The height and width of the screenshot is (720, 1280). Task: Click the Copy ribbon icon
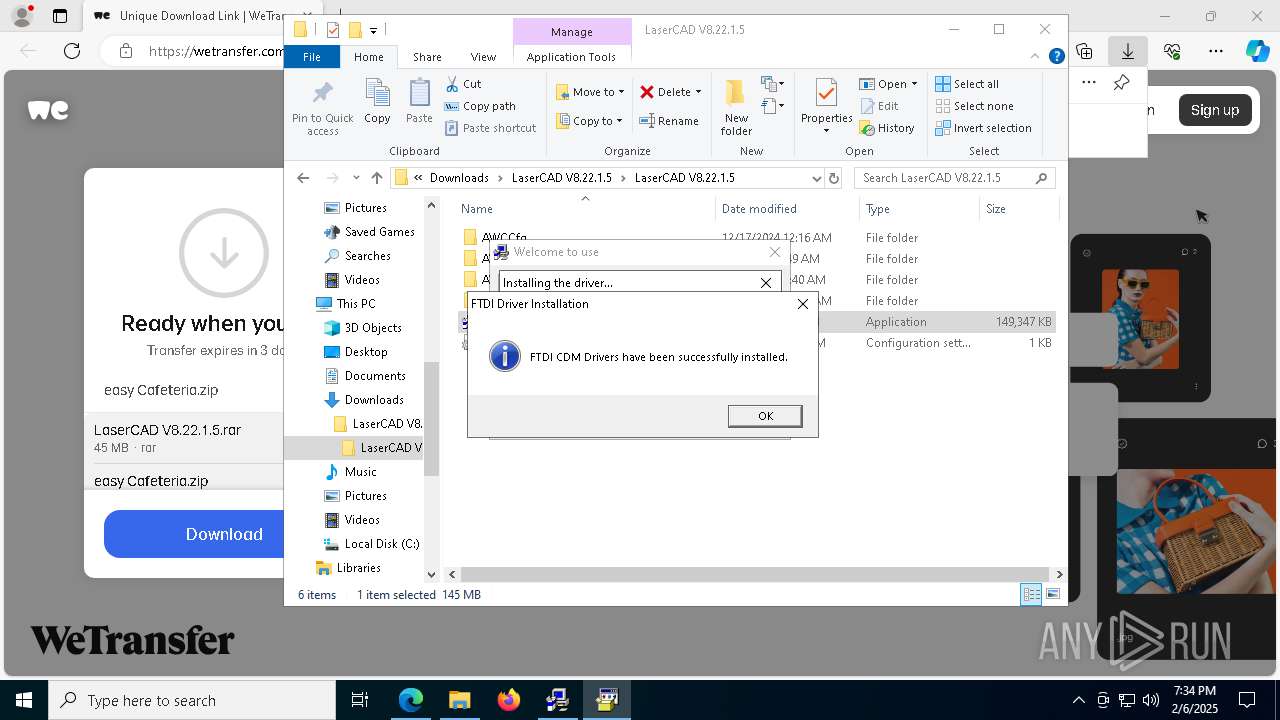coord(377,102)
